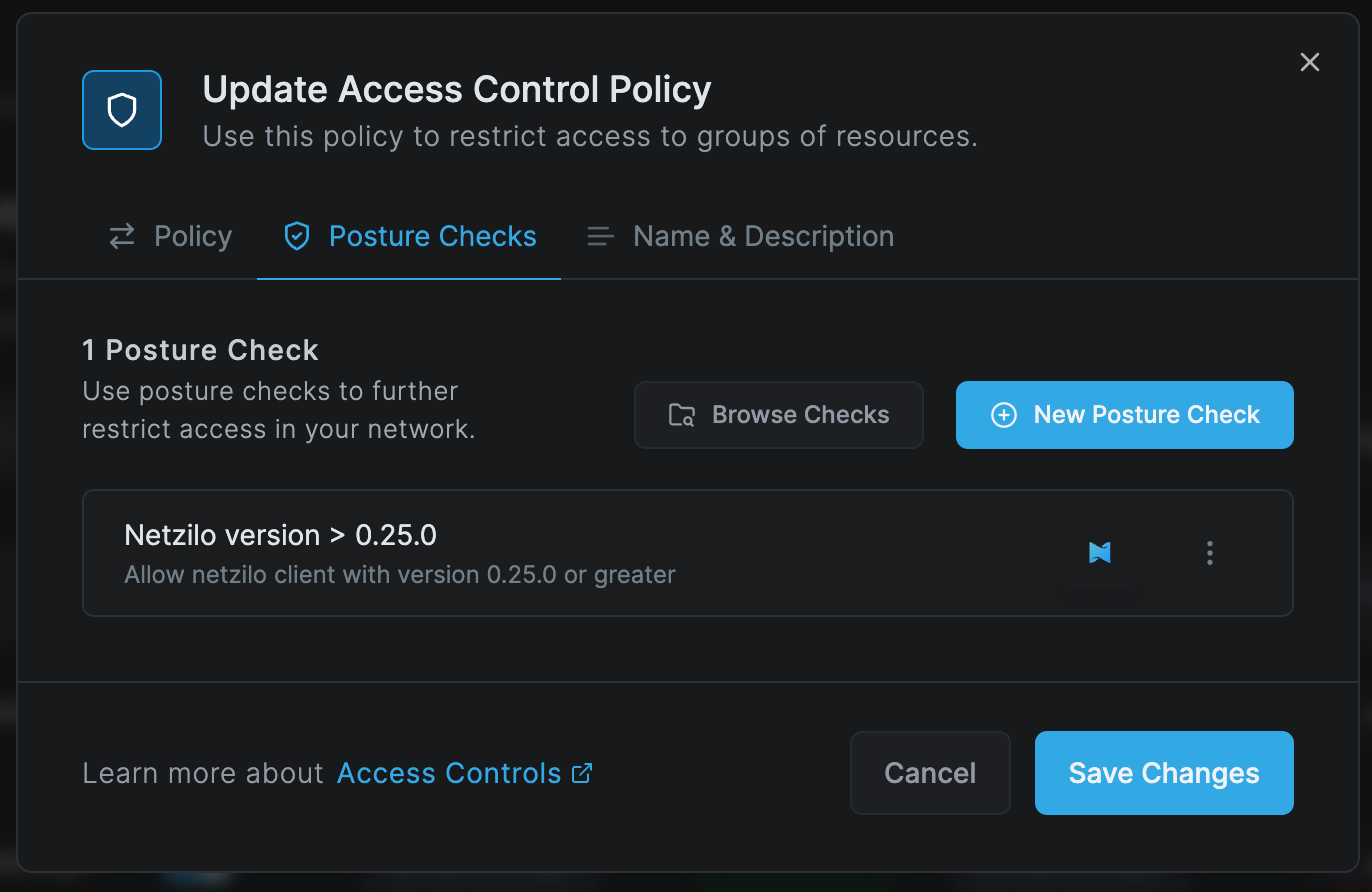
Task: Cancel the policy update
Action: [x=931, y=773]
